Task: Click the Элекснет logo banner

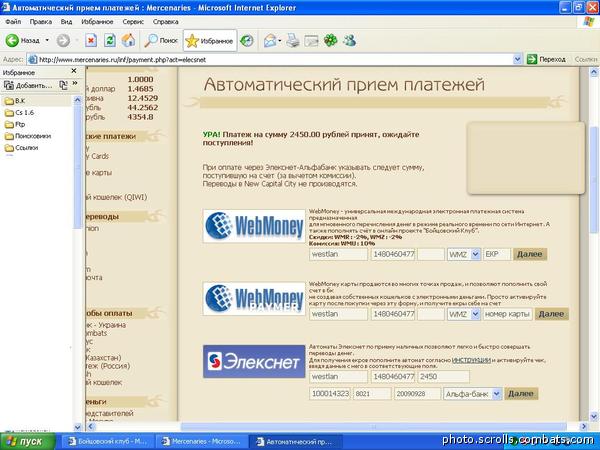Action: 254,362
